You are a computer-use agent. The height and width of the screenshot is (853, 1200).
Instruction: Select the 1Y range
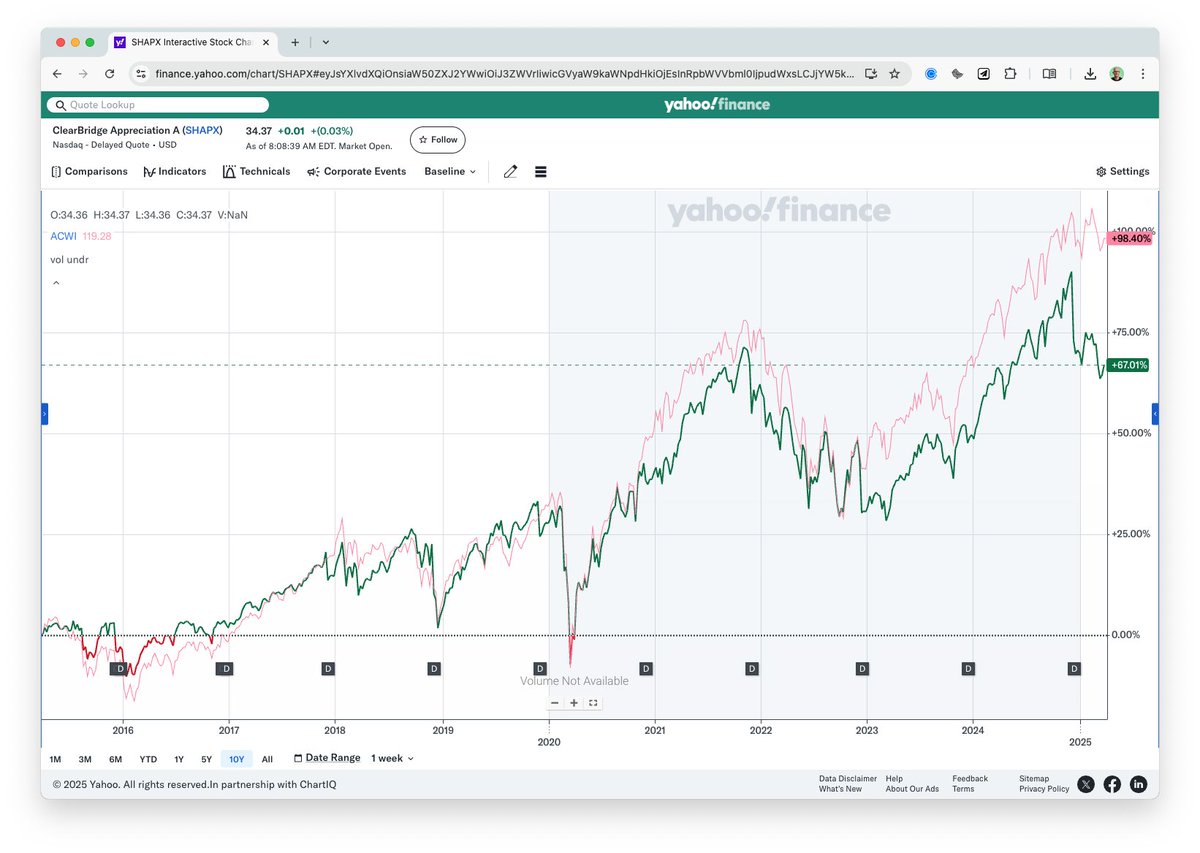pos(179,759)
